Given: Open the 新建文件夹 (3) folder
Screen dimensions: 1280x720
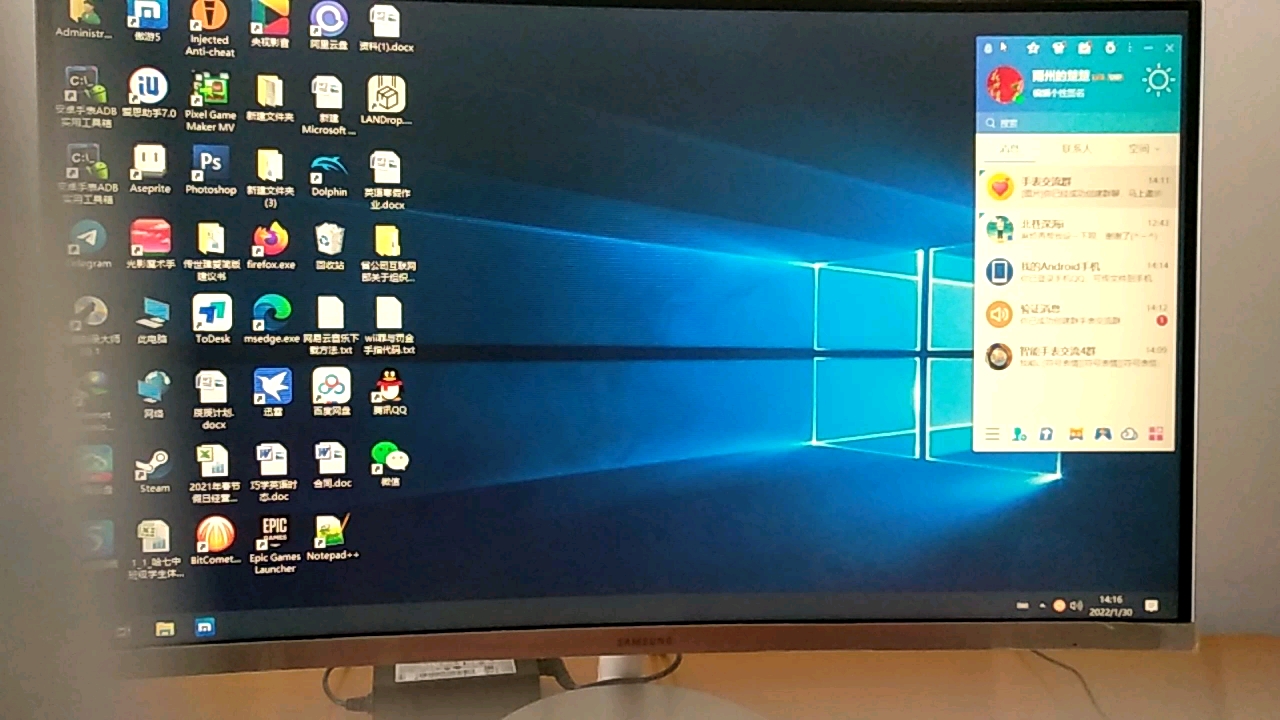Looking at the screenshot, I should [270, 179].
